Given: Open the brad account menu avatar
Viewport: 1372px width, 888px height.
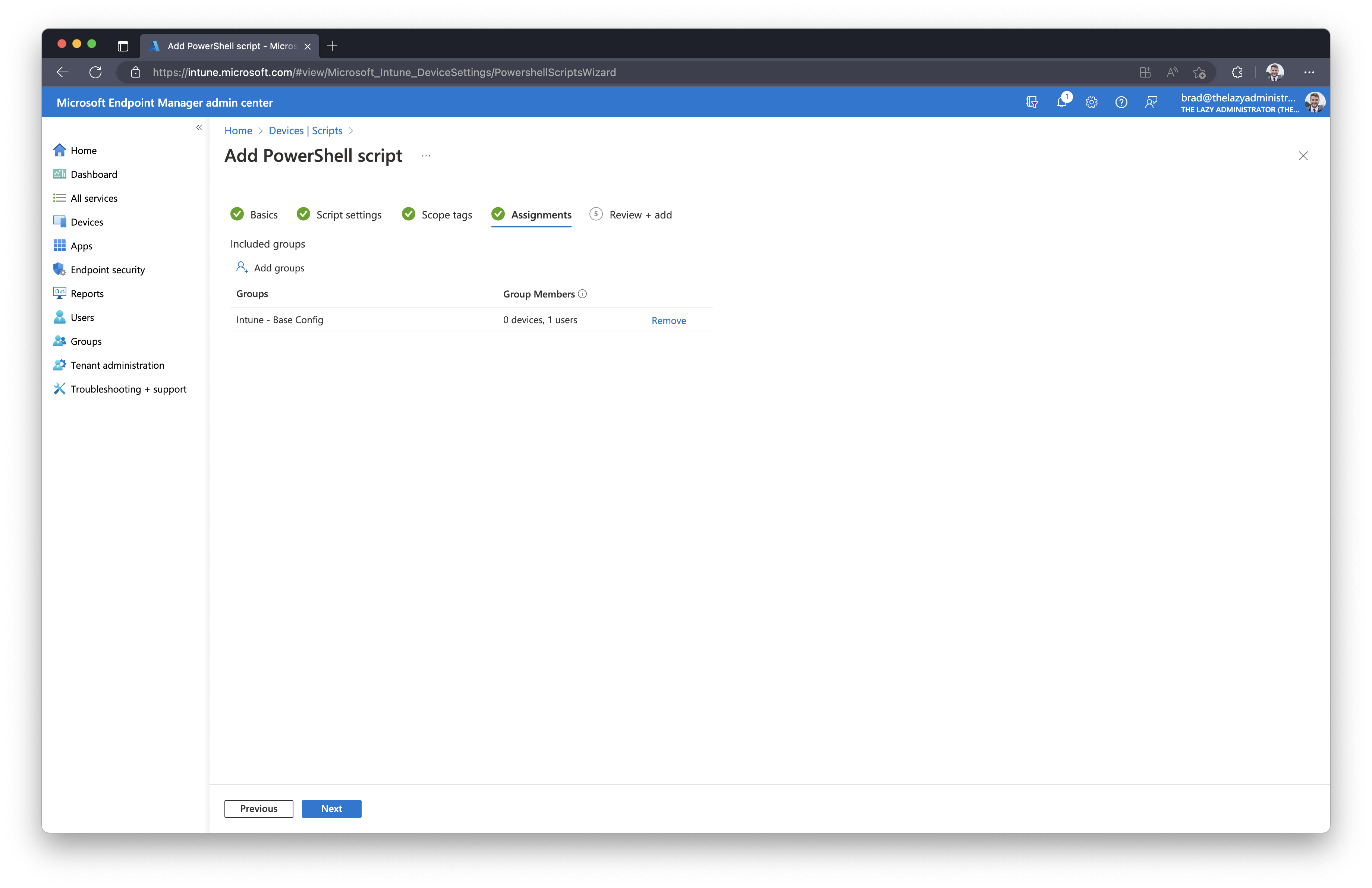Looking at the screenshot, I should coord(1315,102).
